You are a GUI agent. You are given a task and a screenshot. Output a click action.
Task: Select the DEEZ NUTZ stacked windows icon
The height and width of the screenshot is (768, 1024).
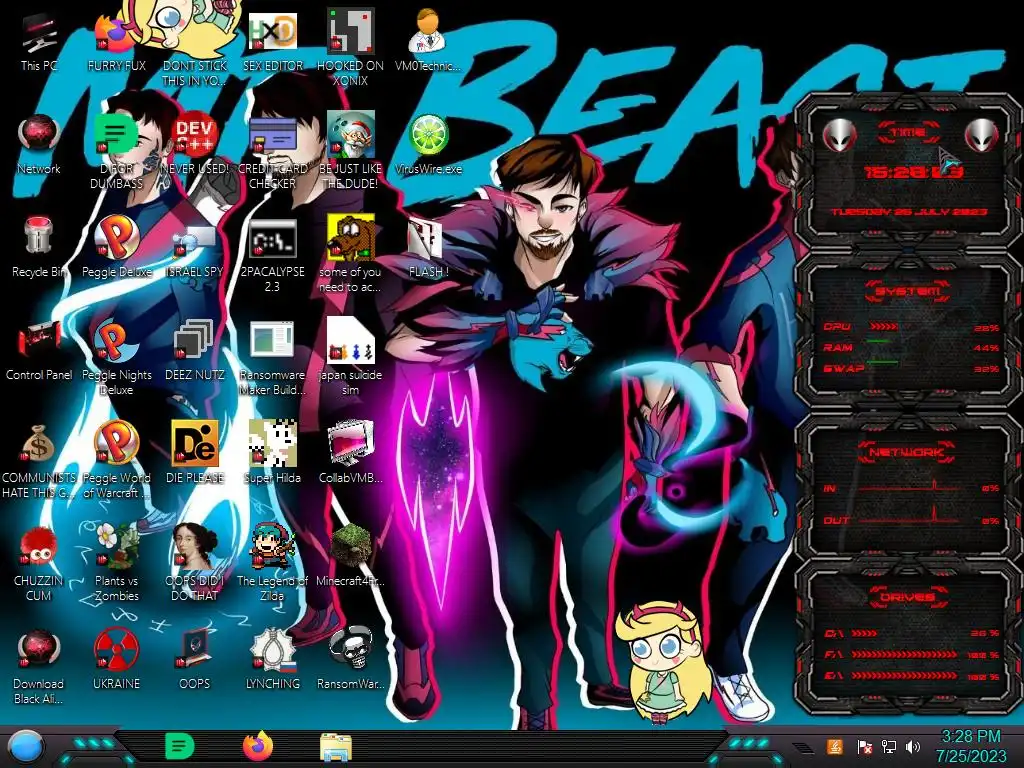[195, 350]
